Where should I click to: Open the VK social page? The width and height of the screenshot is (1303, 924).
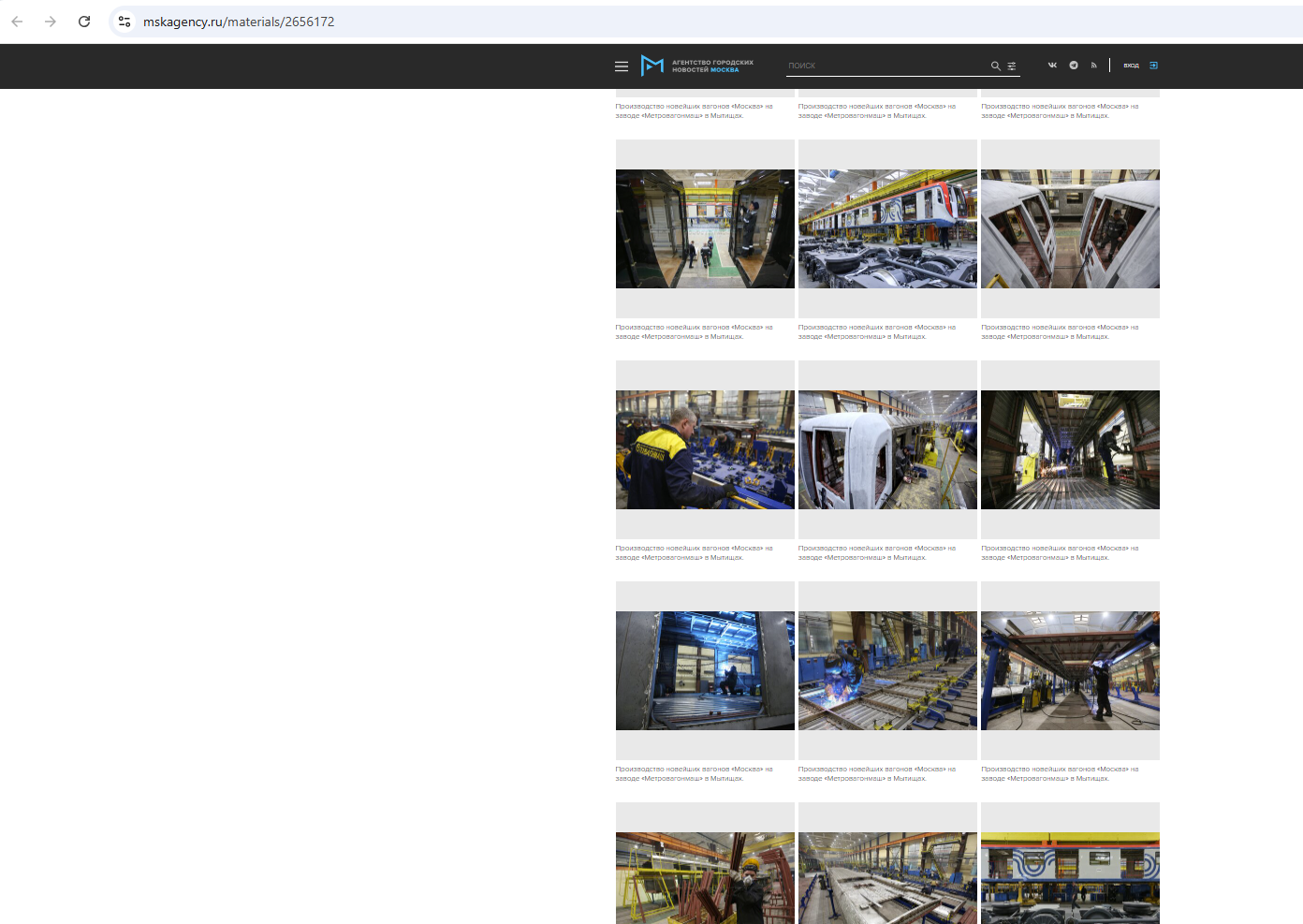click(1052, 66)
